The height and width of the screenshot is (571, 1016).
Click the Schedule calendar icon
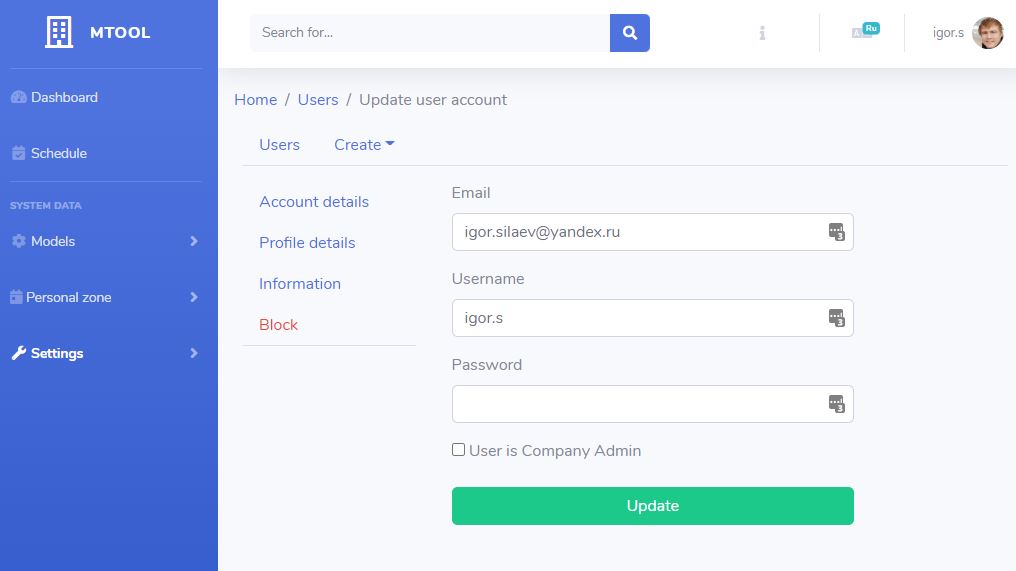click(19, 153)
